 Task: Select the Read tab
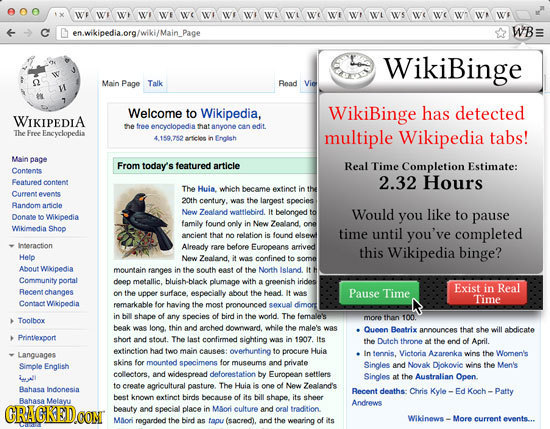click(288, 83)
